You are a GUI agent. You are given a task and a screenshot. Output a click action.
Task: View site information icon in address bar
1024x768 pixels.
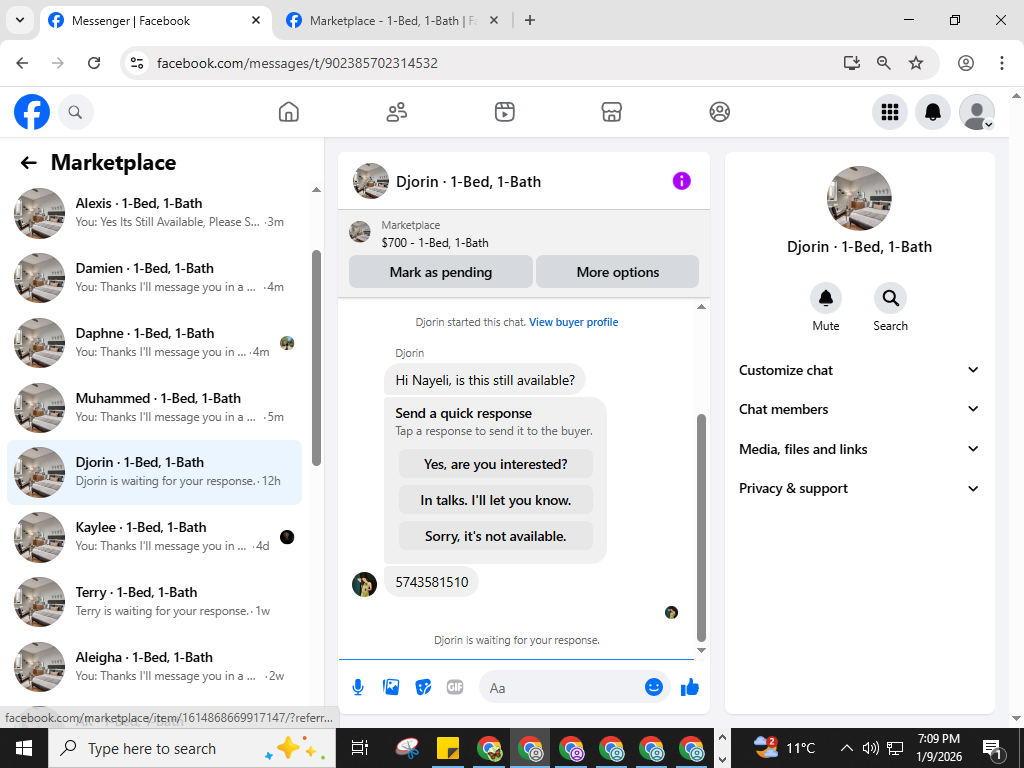tap(137, 63)
